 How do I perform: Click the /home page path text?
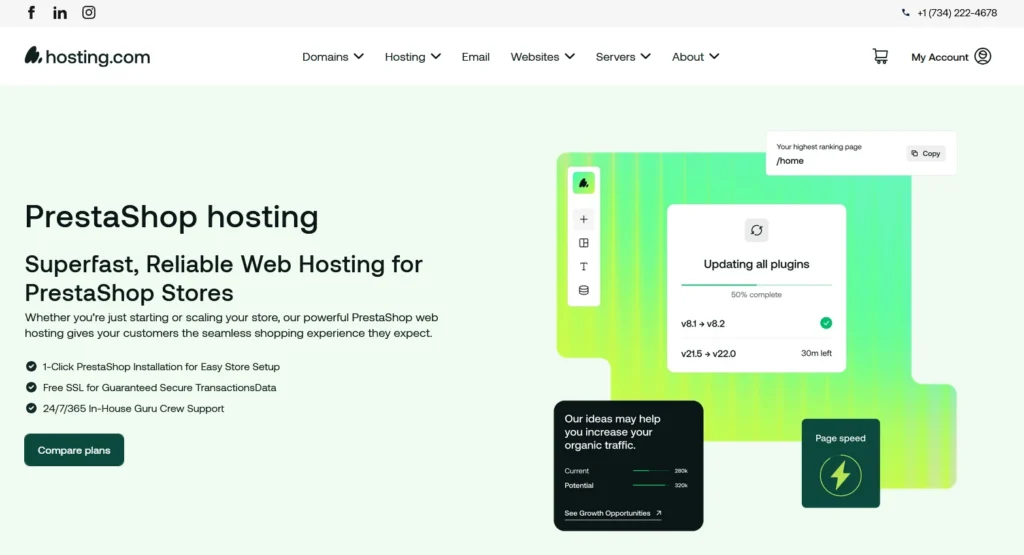click(790, 161)
